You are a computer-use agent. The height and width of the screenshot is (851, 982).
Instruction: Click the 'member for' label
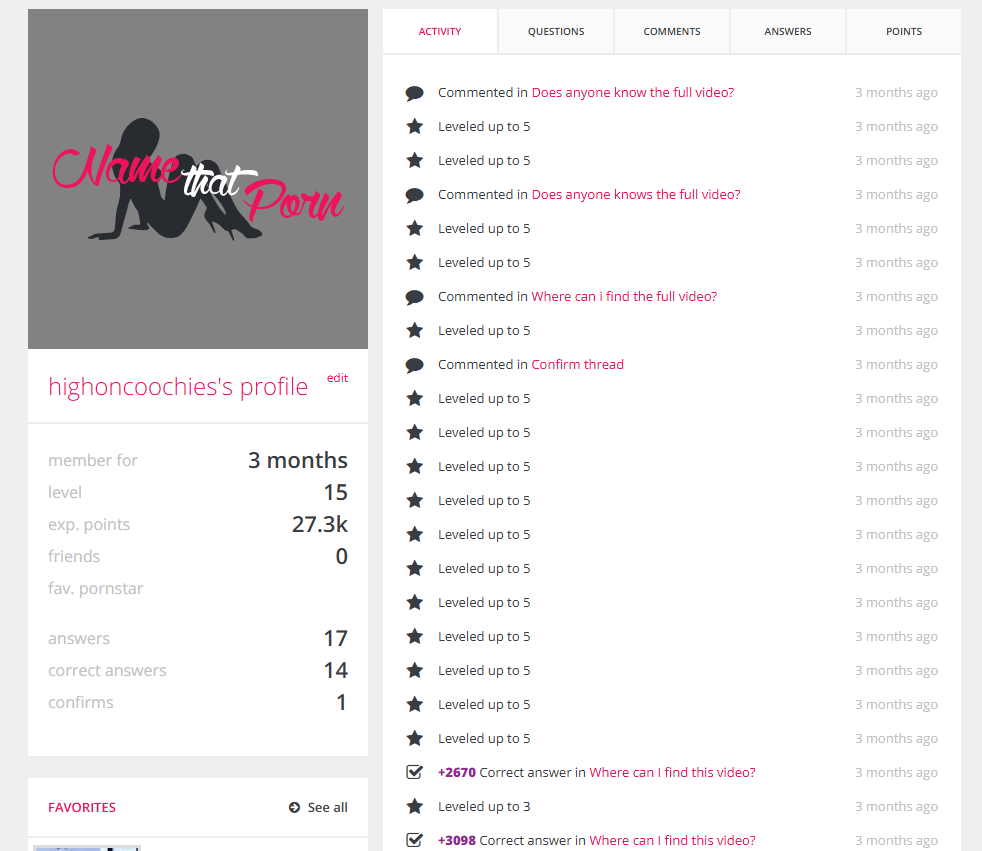(93, 460)
